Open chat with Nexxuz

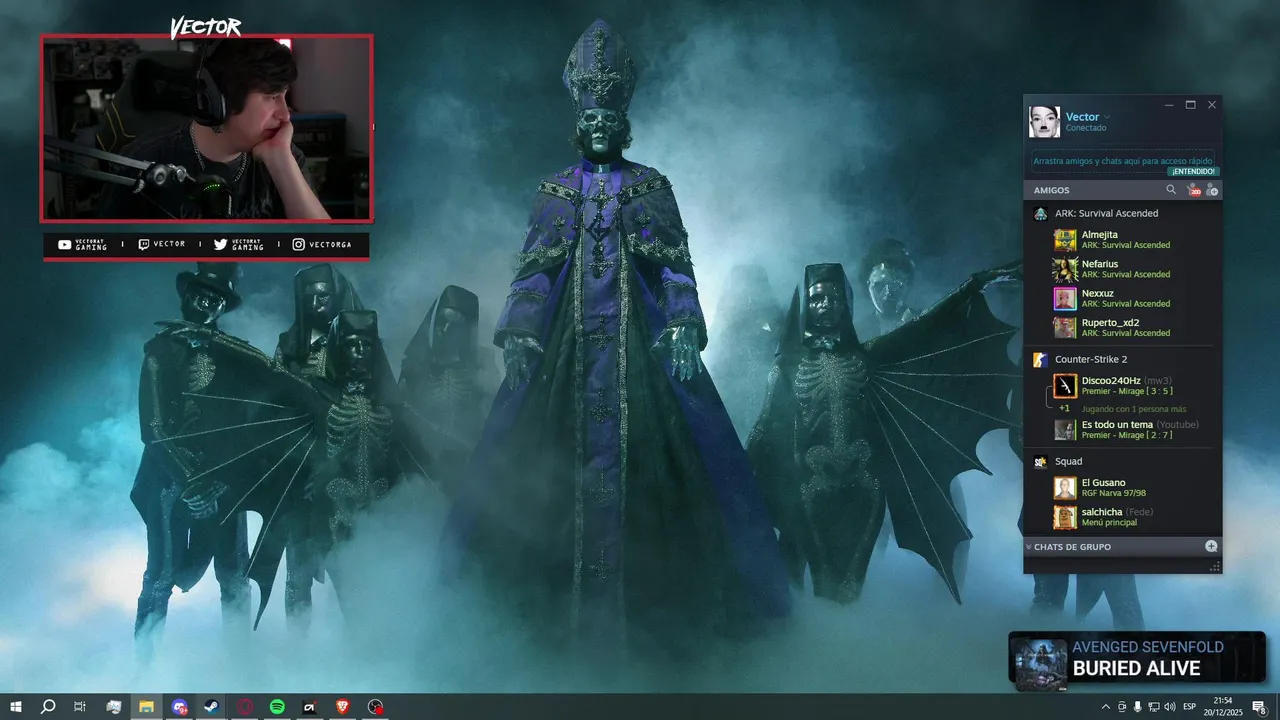click(x=1123, y=298)
